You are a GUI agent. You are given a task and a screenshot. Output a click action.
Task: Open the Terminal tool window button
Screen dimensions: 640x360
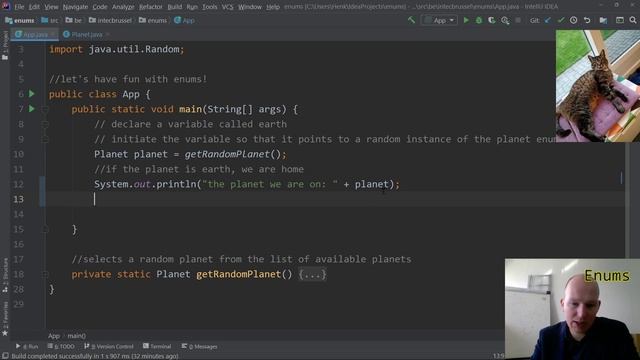tap(157, 347)
